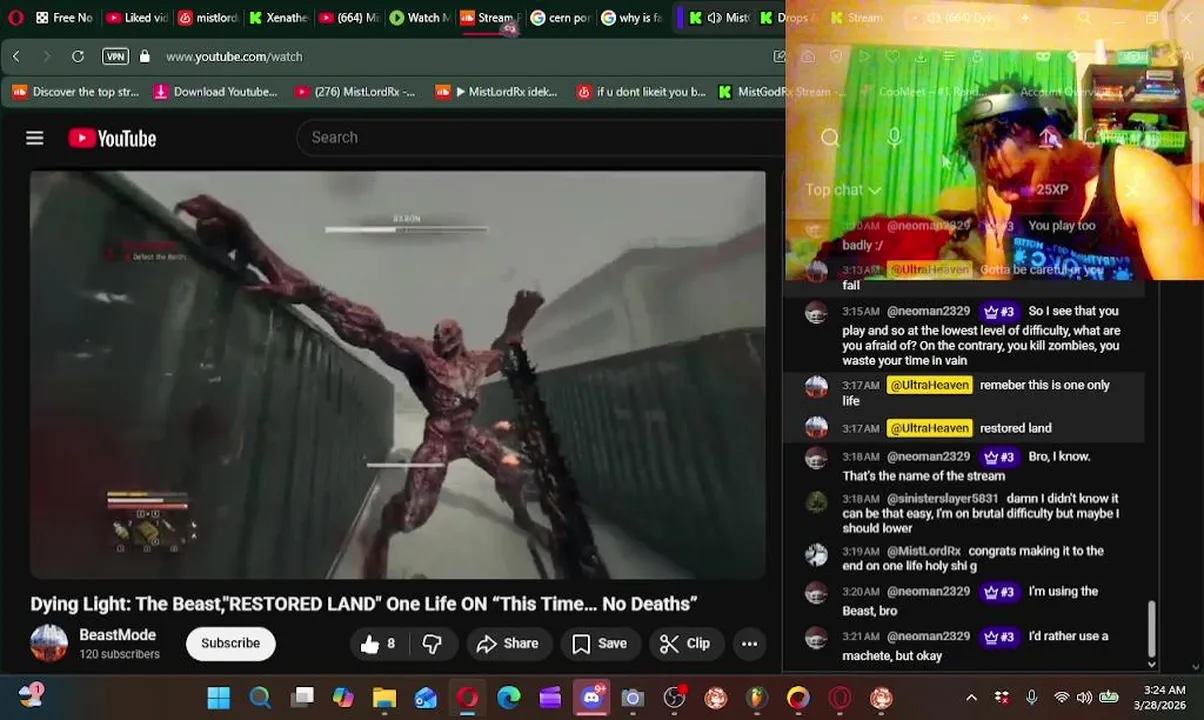Click the microphone tray icon
The width and height of the screenshot is (1204, 720).
(x=1031, y=697)
